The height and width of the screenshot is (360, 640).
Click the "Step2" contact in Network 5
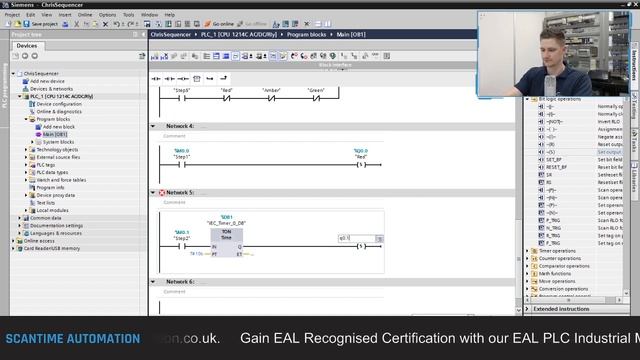[182, 246]
